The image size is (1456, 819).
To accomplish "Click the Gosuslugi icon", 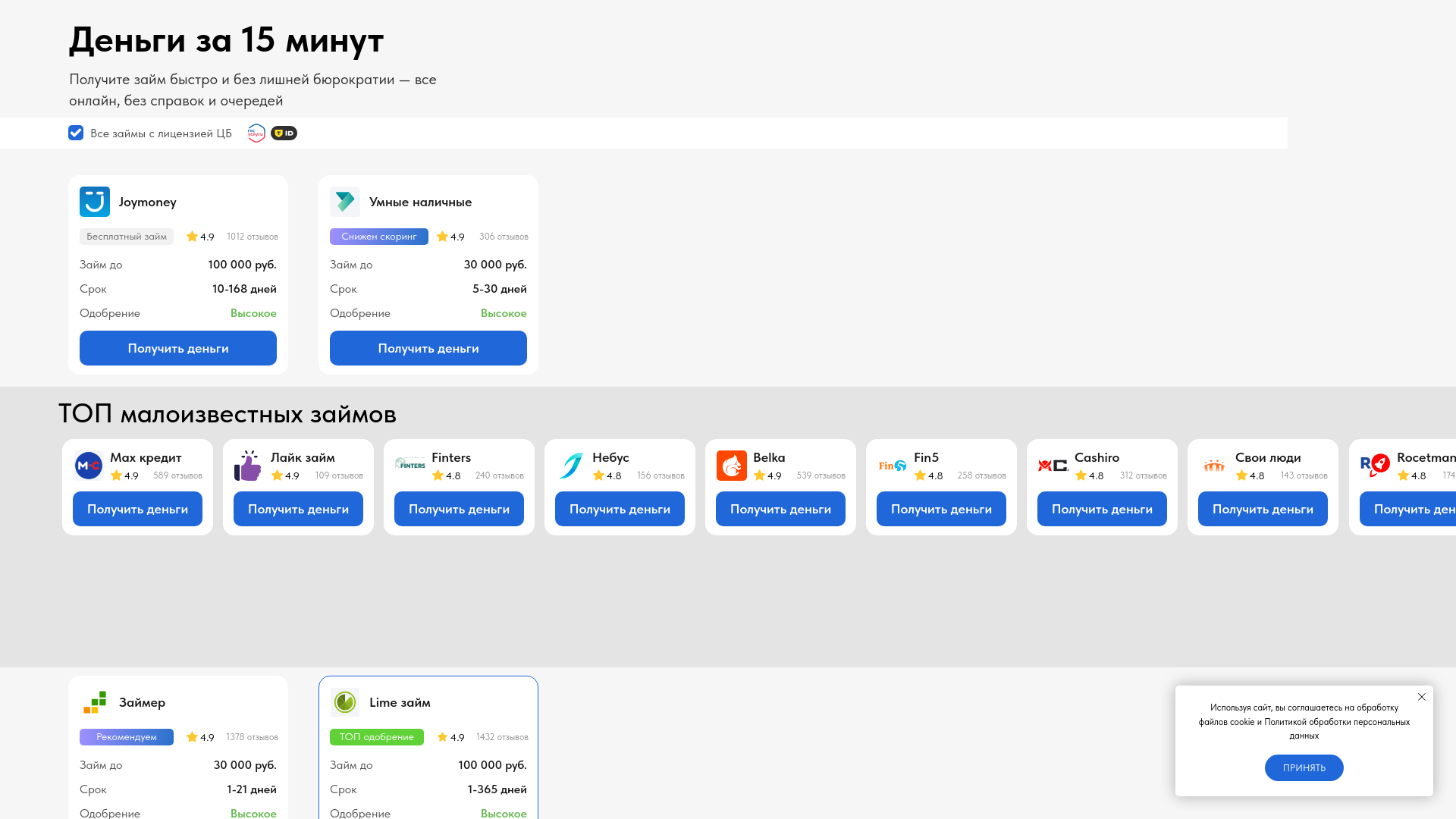I will pos(256,133).
